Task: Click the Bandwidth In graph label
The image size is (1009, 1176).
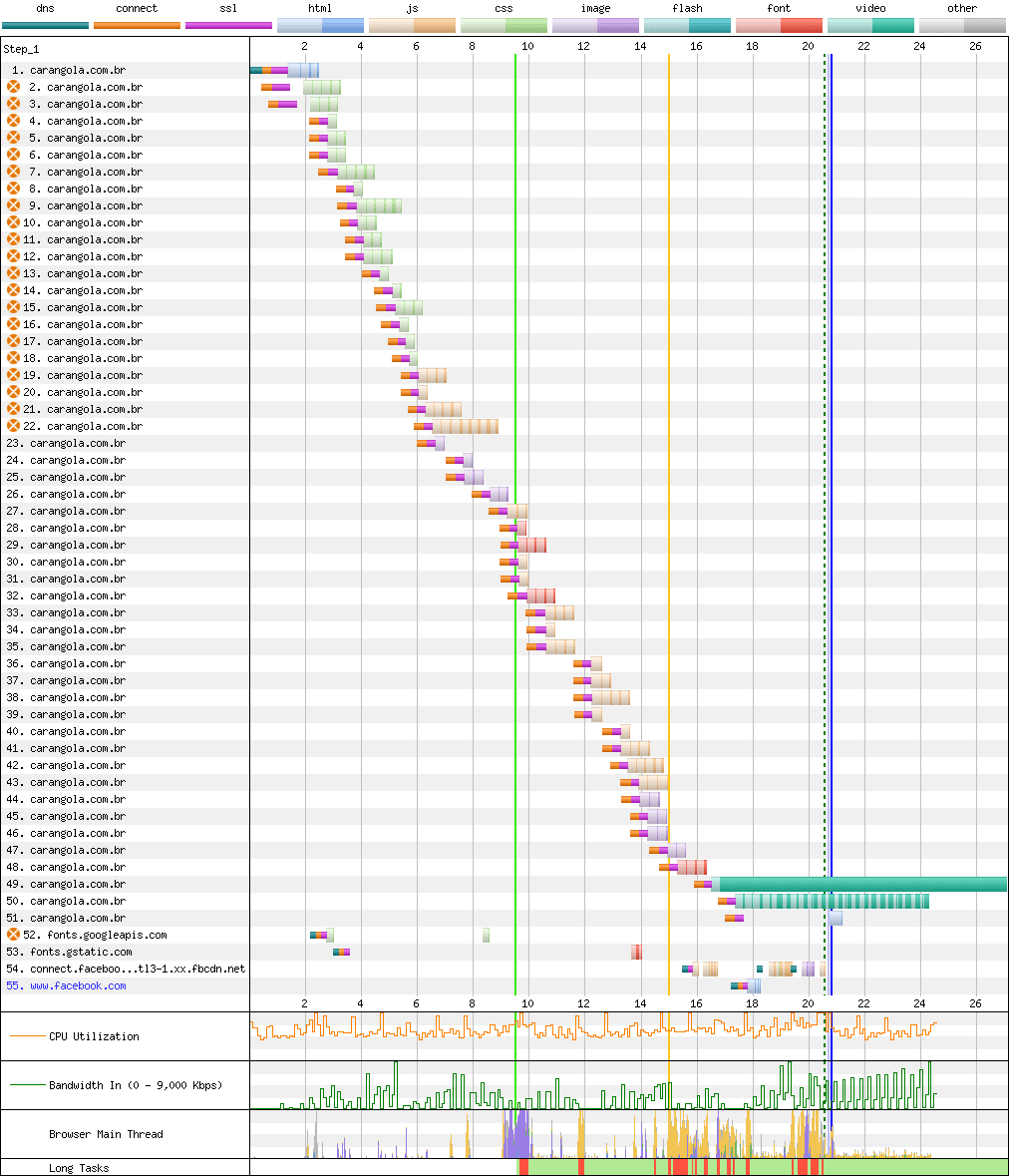Action: [136, 1085]
